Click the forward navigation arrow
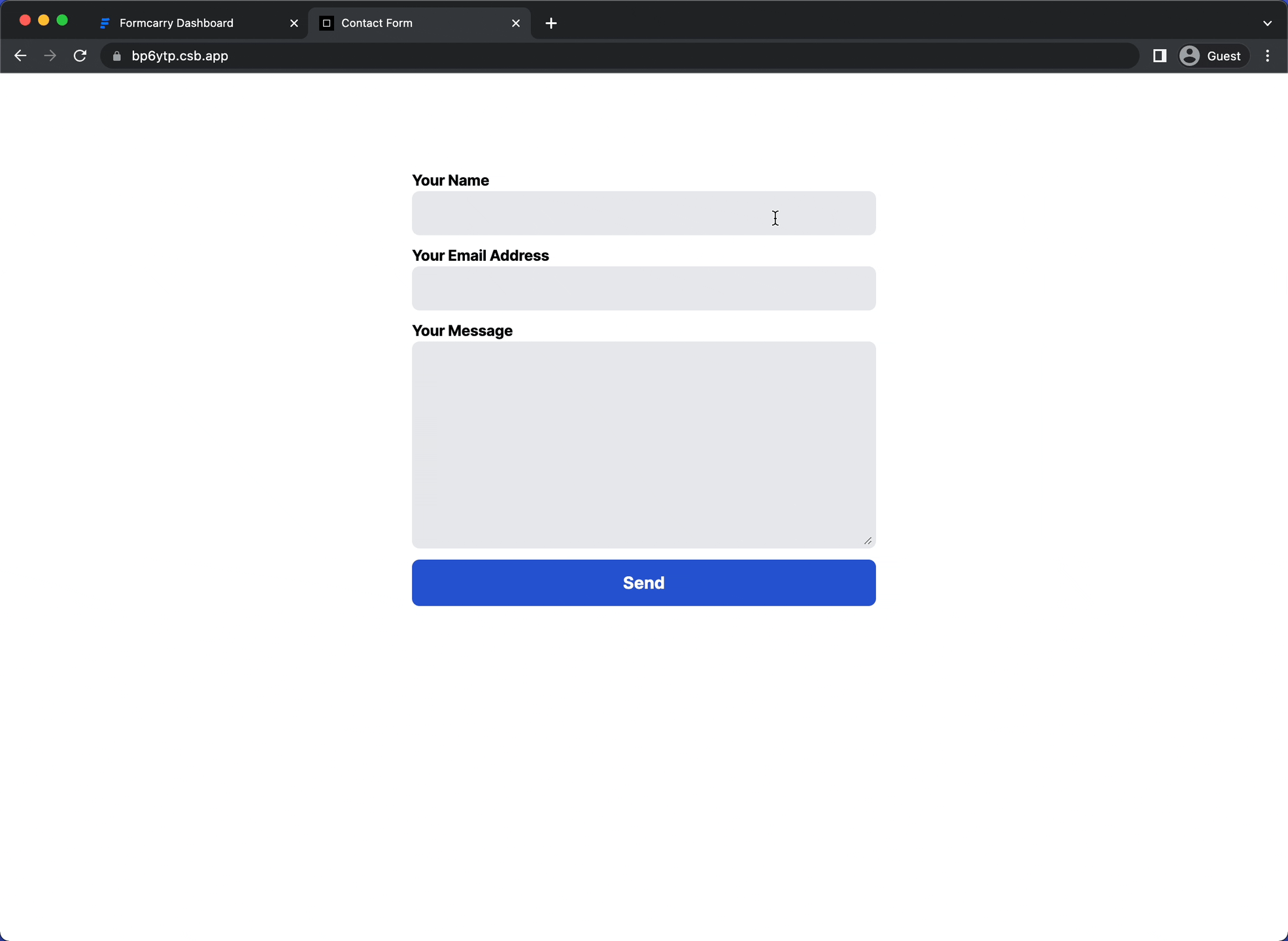This screenshot has width=1288, height=941. (x=50, y=56)
